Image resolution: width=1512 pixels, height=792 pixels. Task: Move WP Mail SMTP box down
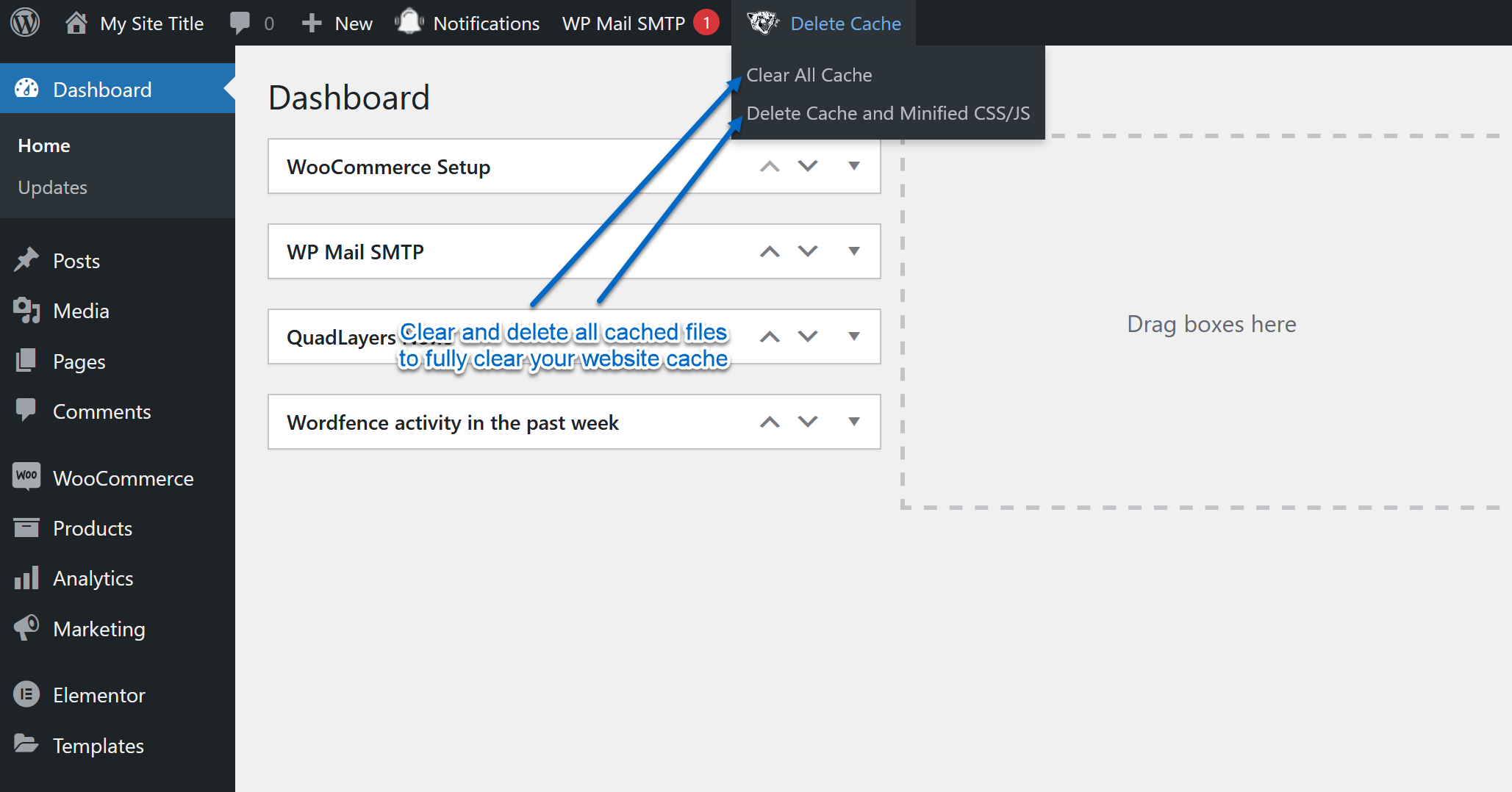tap(808, 251)
